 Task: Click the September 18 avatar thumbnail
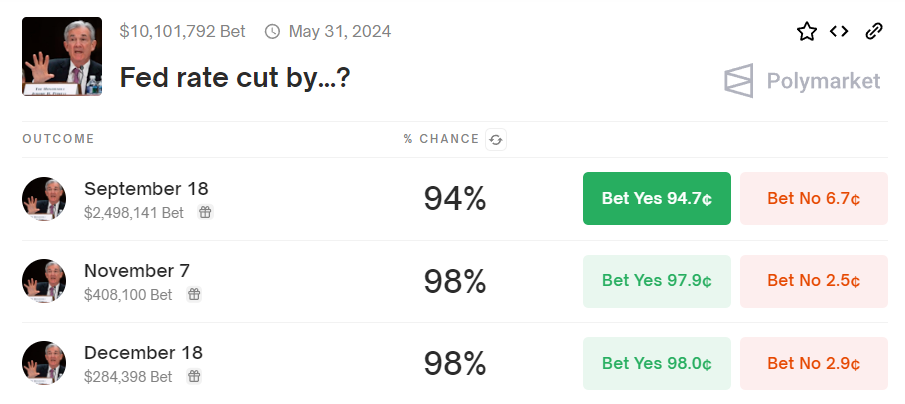click(44, 199)
